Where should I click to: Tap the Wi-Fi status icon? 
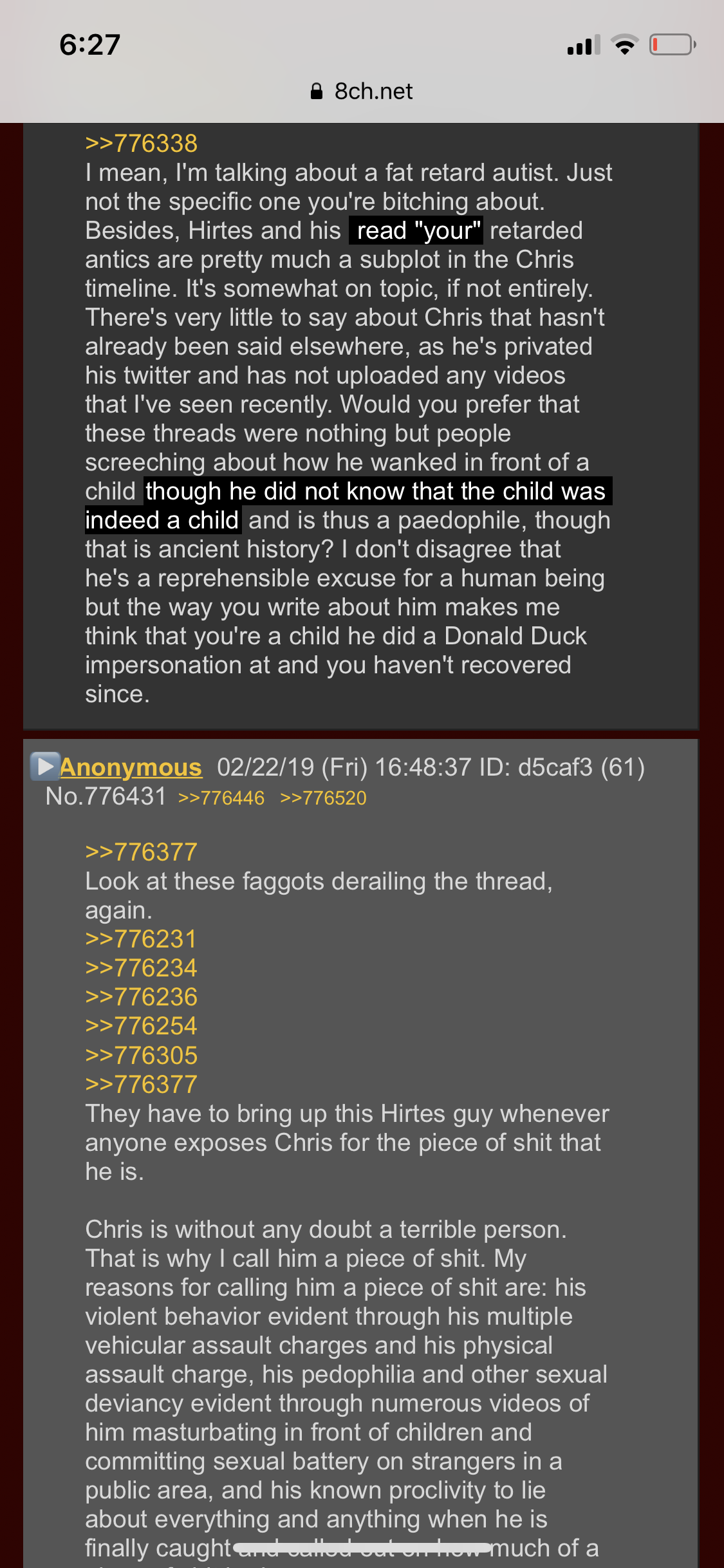(x=624, y=44)
